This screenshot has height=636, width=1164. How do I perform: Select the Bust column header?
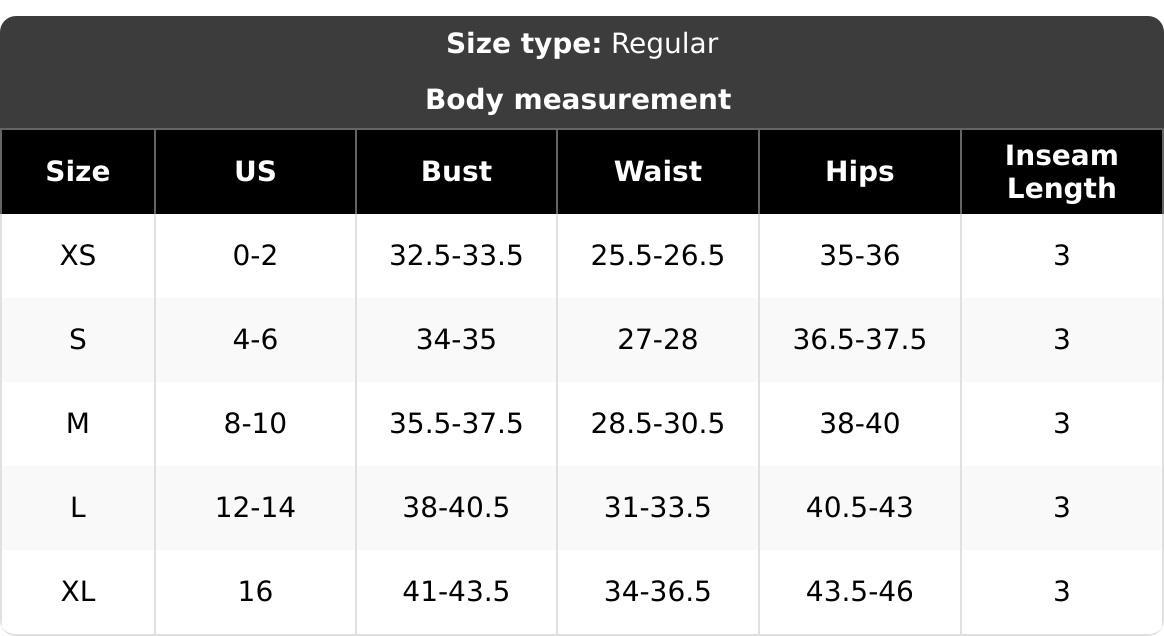click(457, 171)
